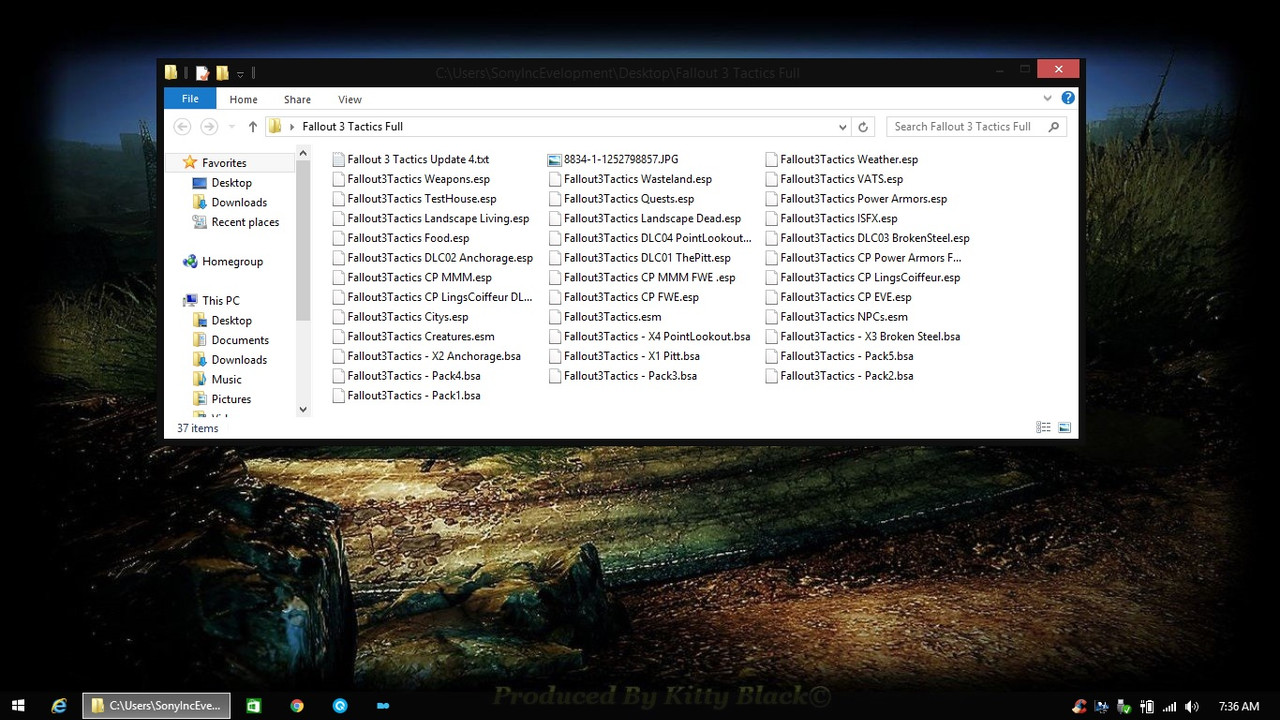Image resolution: width=1280 pixels, height=720 pixels.
Task: Click file icon of Fallout3Tactics - Pack5.bsa
Action: pyautogui.click(x=771, y=356)
